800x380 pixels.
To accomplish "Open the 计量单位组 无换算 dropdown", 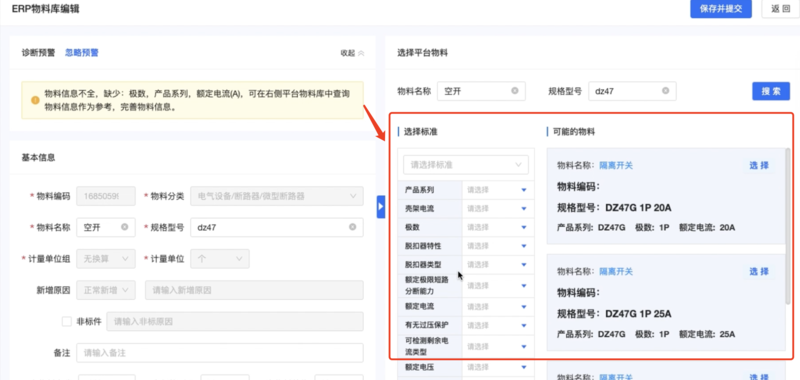I will pos(106,259).
